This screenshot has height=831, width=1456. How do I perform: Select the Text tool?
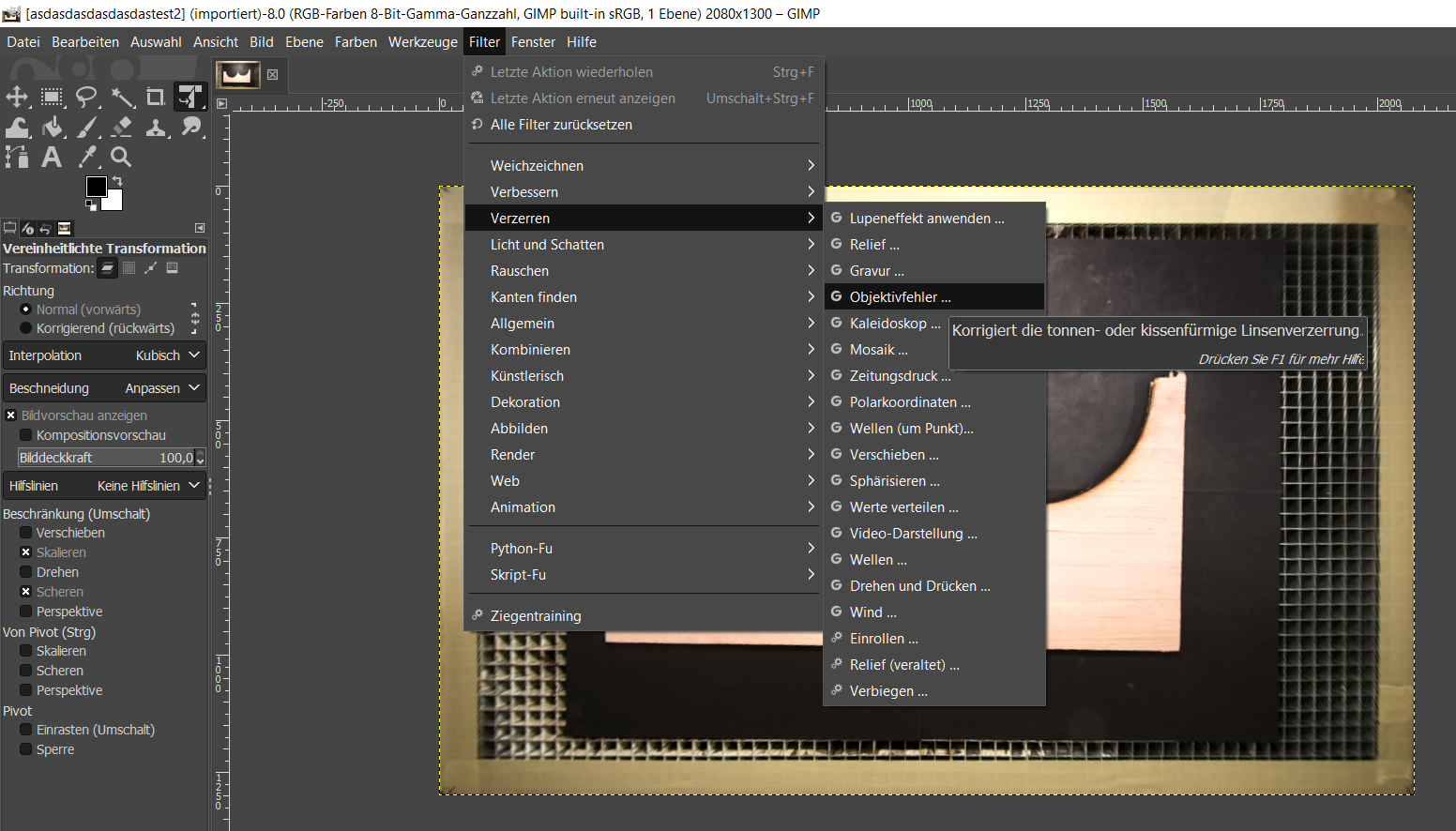(52, 158)
